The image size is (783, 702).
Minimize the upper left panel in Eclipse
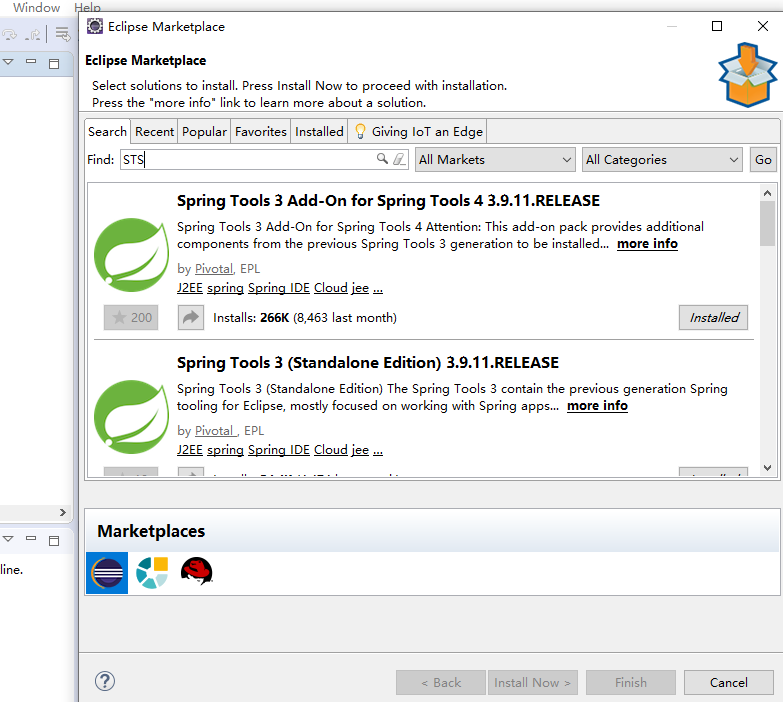[31, 61]
